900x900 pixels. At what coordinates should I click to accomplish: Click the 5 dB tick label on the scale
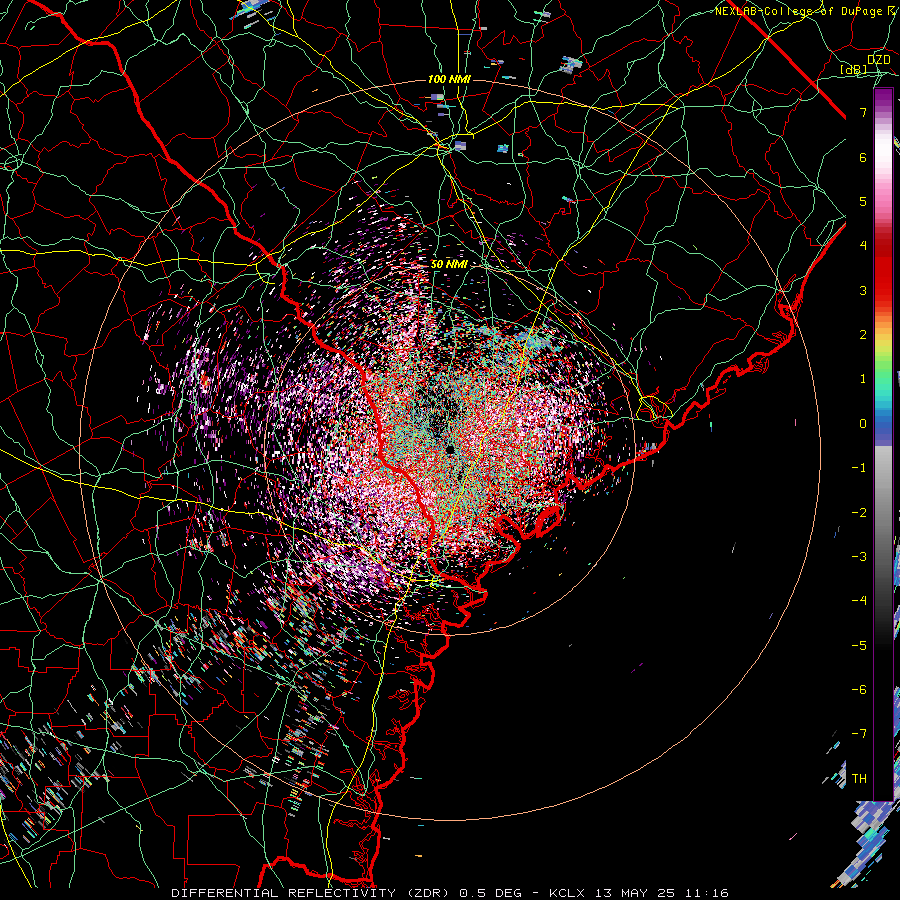[x=863, y=201]
